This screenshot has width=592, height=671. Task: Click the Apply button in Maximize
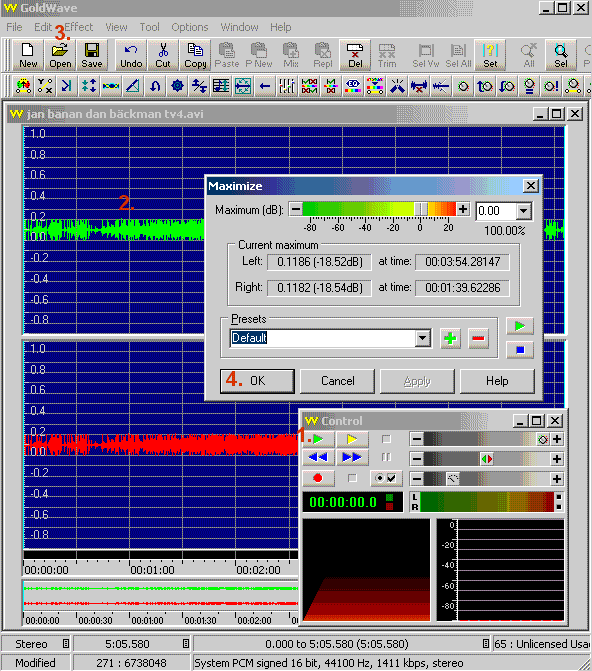tap(417, 381)
